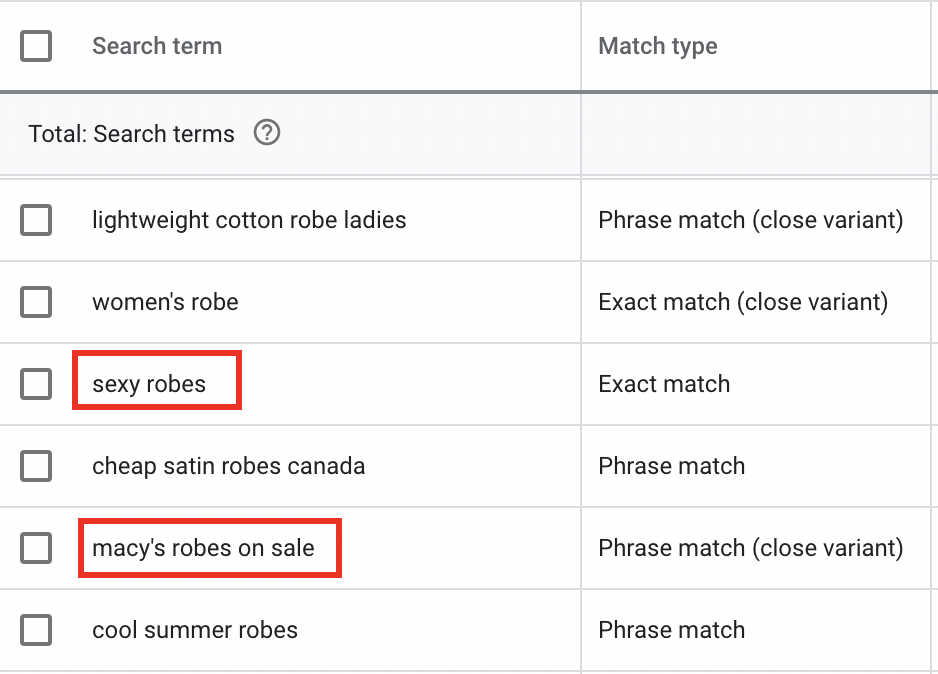Open the women's robe search term
Screen dimensions: 938x674
tap(165, 302)
